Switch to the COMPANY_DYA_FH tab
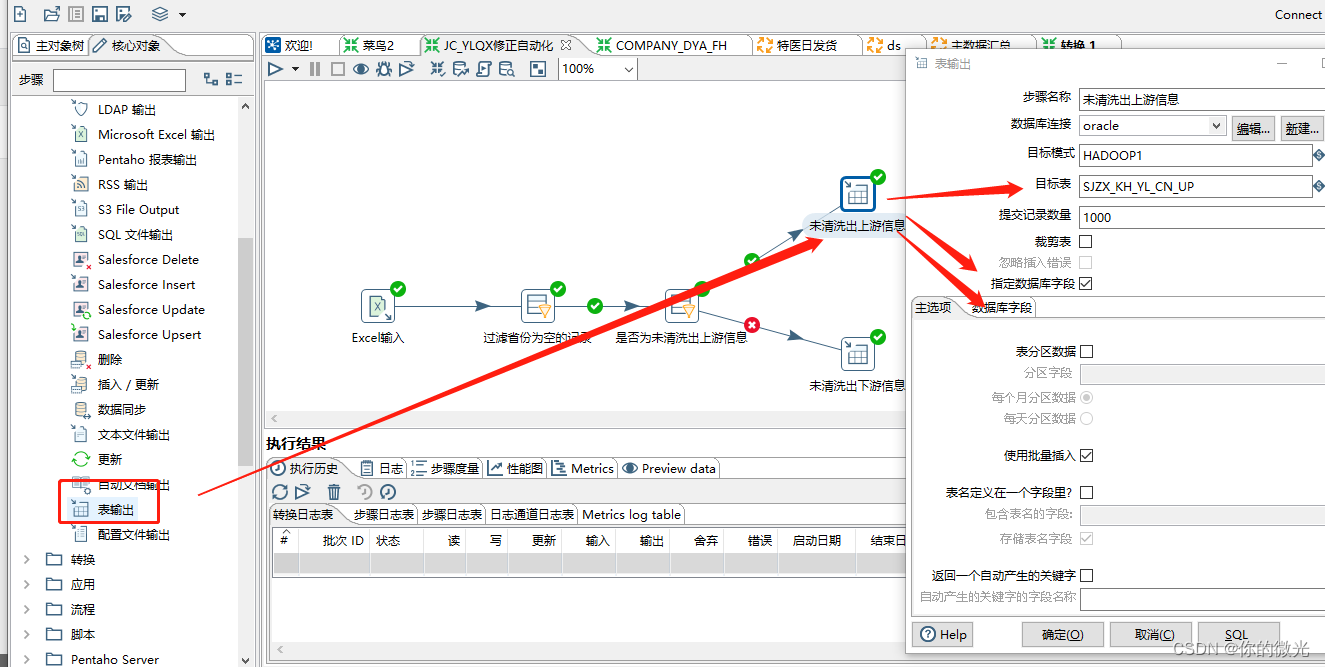Image resolution: width=1325 pixels, height=667 pixels. pyautogui.click(x=671, y=45)
